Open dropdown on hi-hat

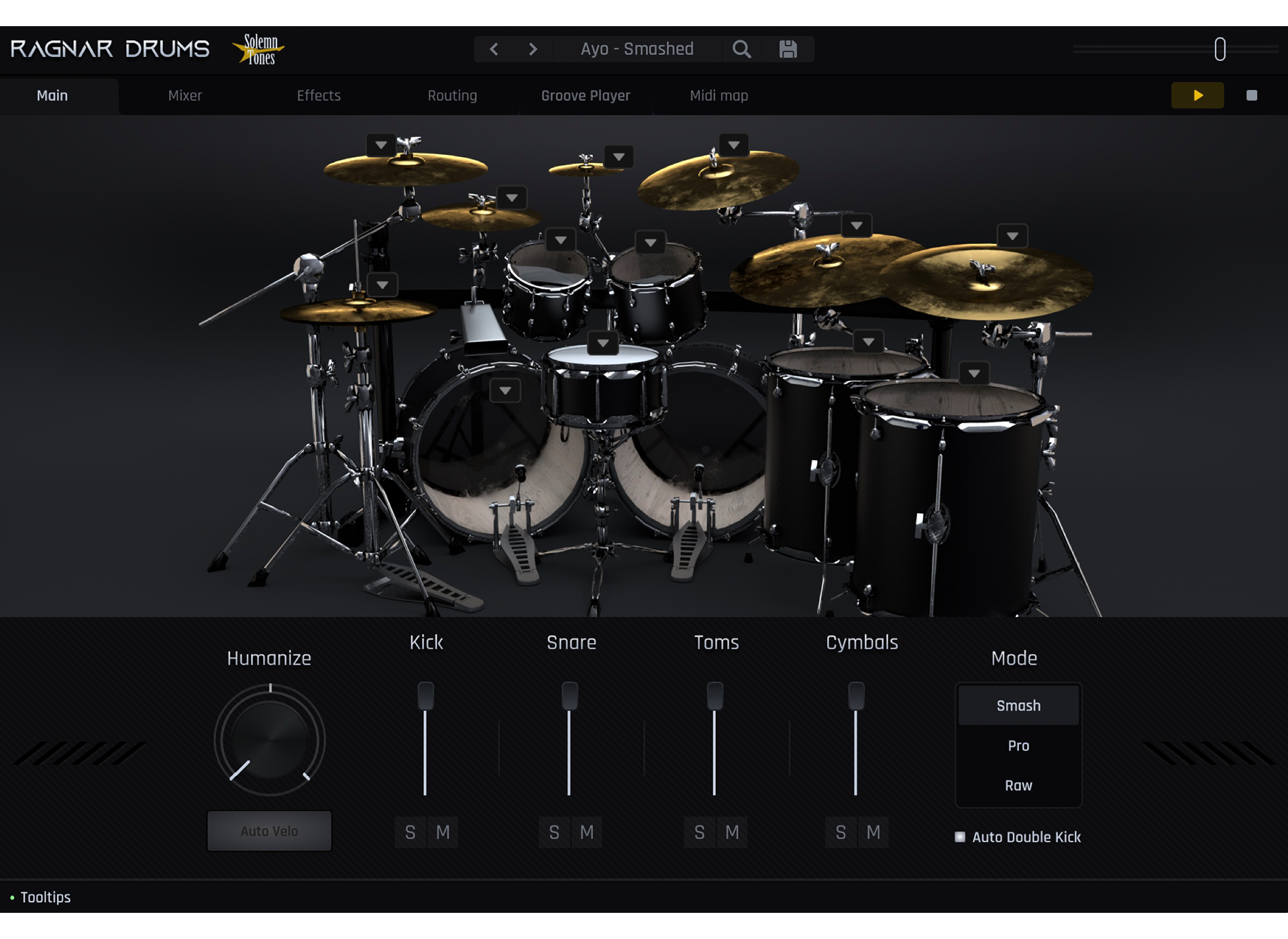pyautogui.click(x=382, y=285)
